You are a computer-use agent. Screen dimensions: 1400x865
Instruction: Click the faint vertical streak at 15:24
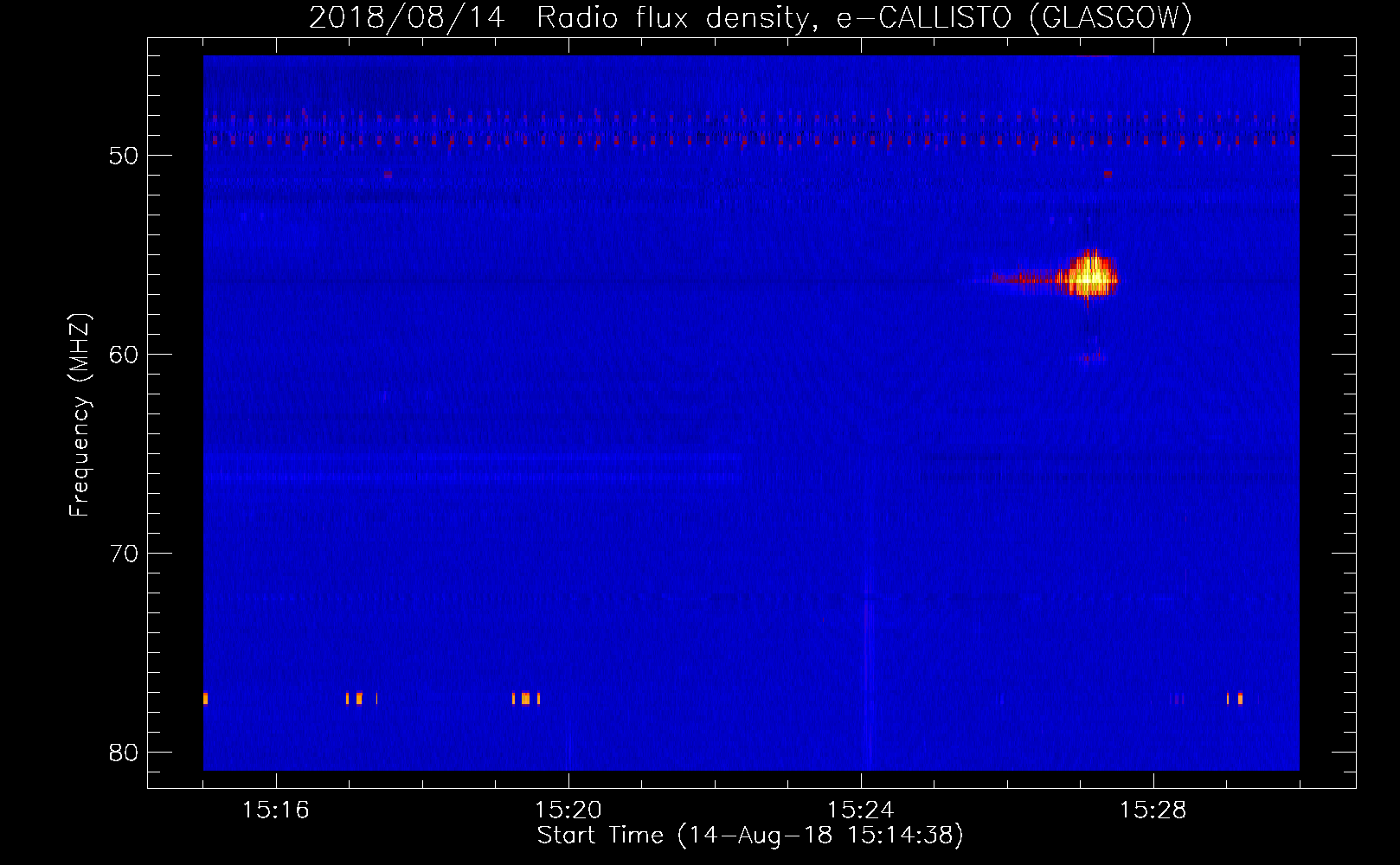pyautogui.click(x=868, y=666)
